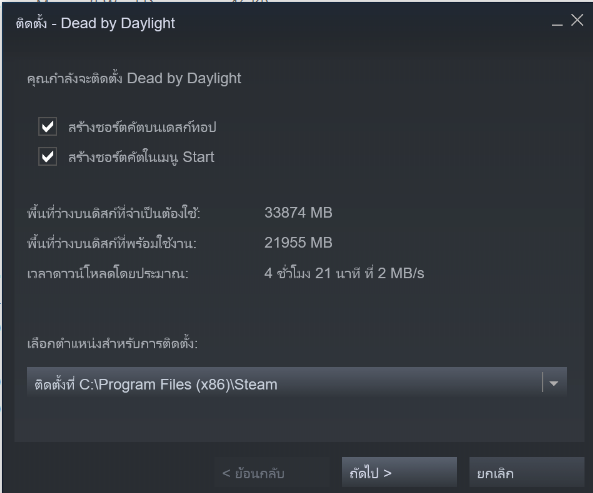Proceed with the ถัดไป > button
This screenshot has width=593, height=493.
(x=399, y=473)
